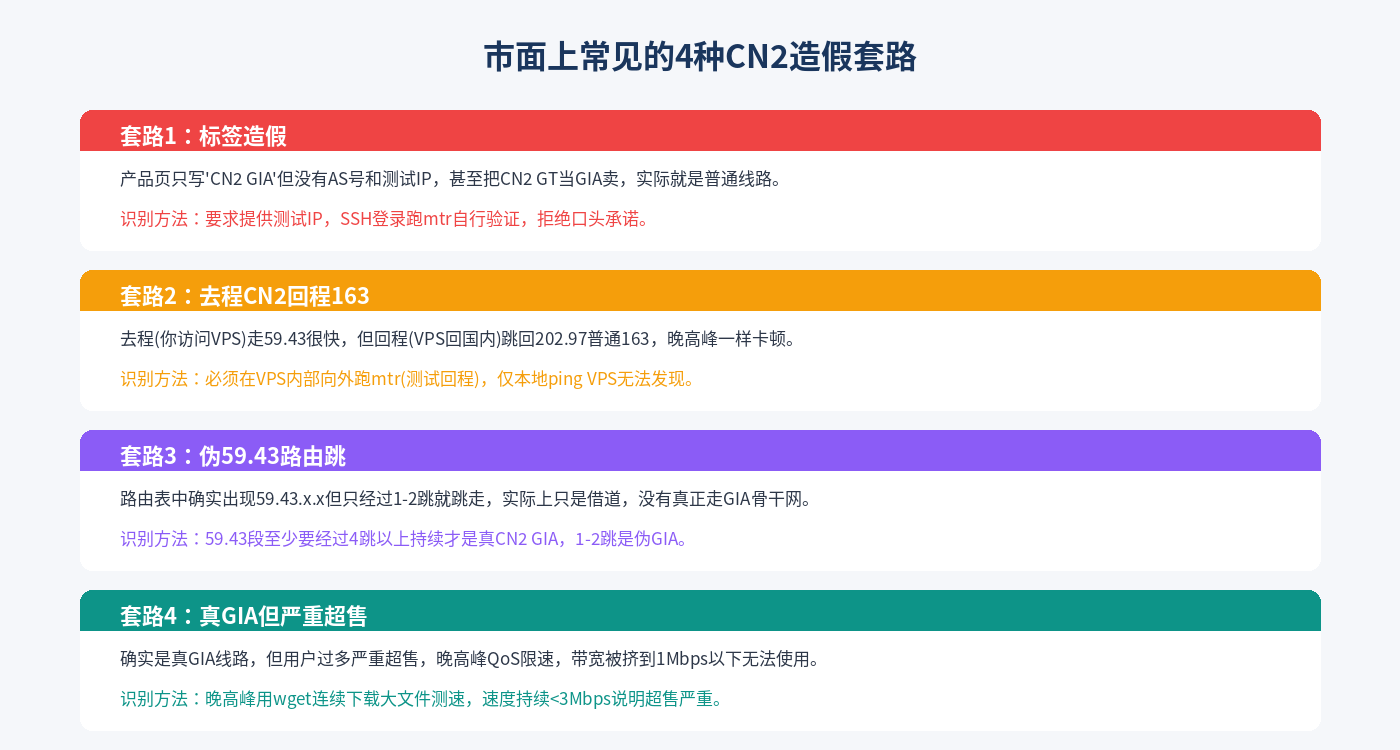Click the teal tip 晚高峰用wget连续下载大文件测速
This screenshot has height=750, width=1400.
[421, 699]
